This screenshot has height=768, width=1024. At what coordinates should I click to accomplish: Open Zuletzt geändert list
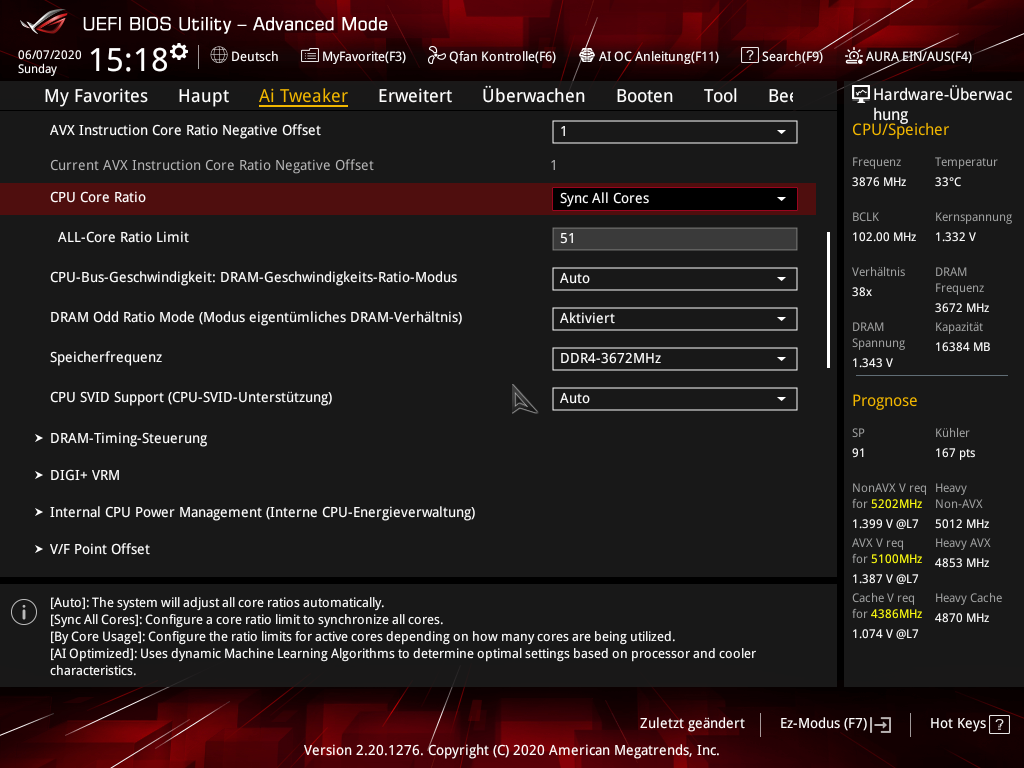692,723
